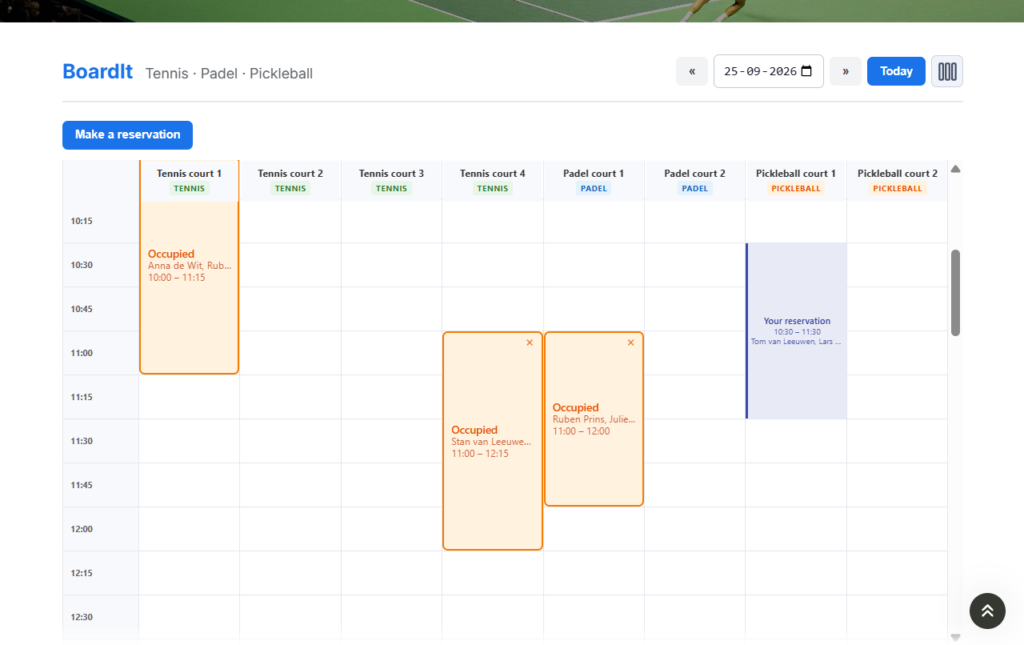Select the Pickleball court 2 column header
This screenshot has width=1024, height=645.
(x=897, y=180)
